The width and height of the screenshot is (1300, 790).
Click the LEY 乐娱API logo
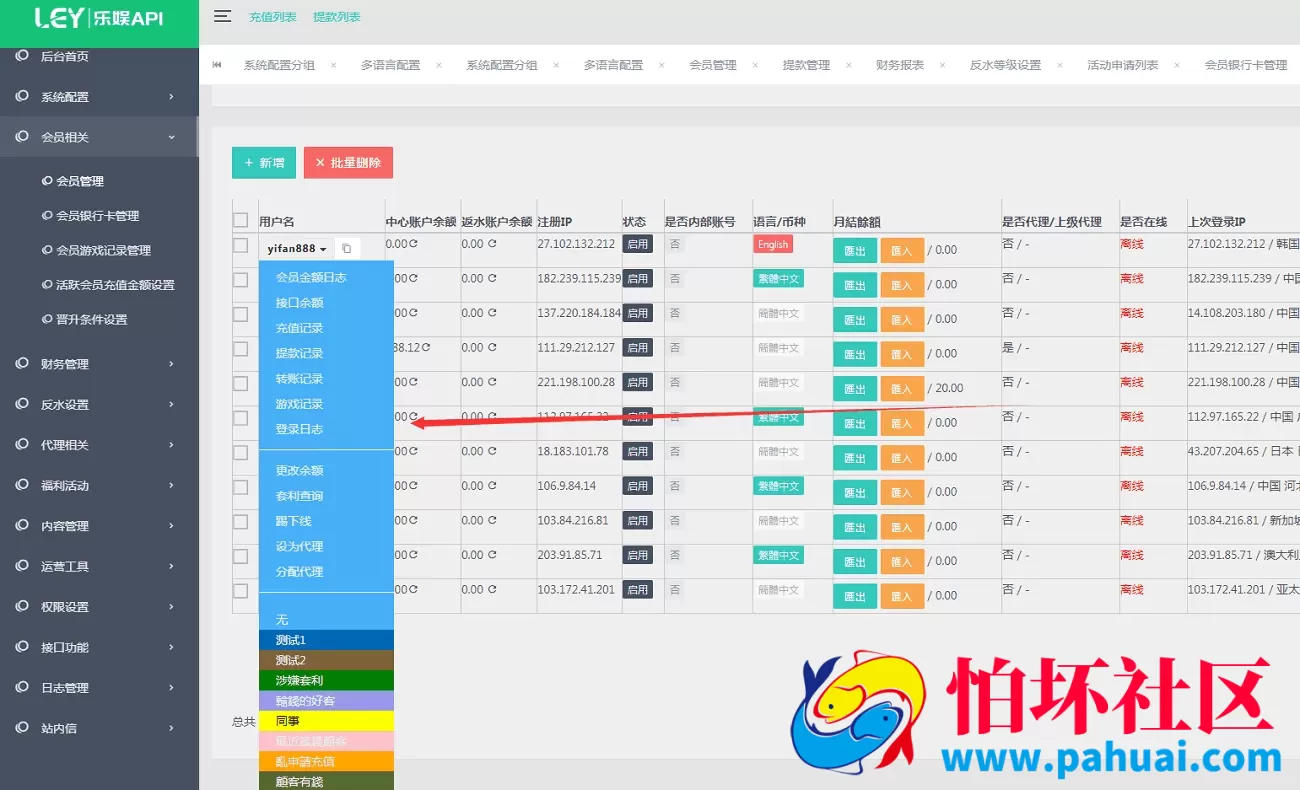tap(99, 18)
